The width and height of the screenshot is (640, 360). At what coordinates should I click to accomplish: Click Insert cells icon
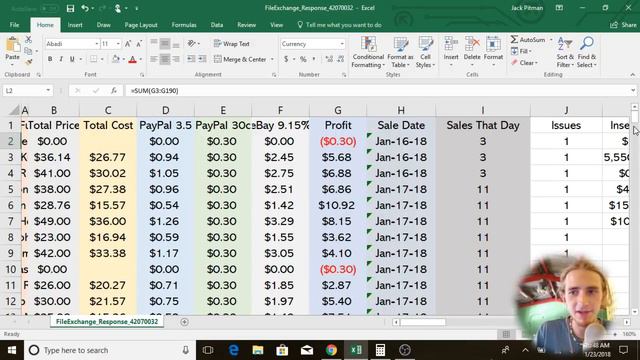(451, 44)
